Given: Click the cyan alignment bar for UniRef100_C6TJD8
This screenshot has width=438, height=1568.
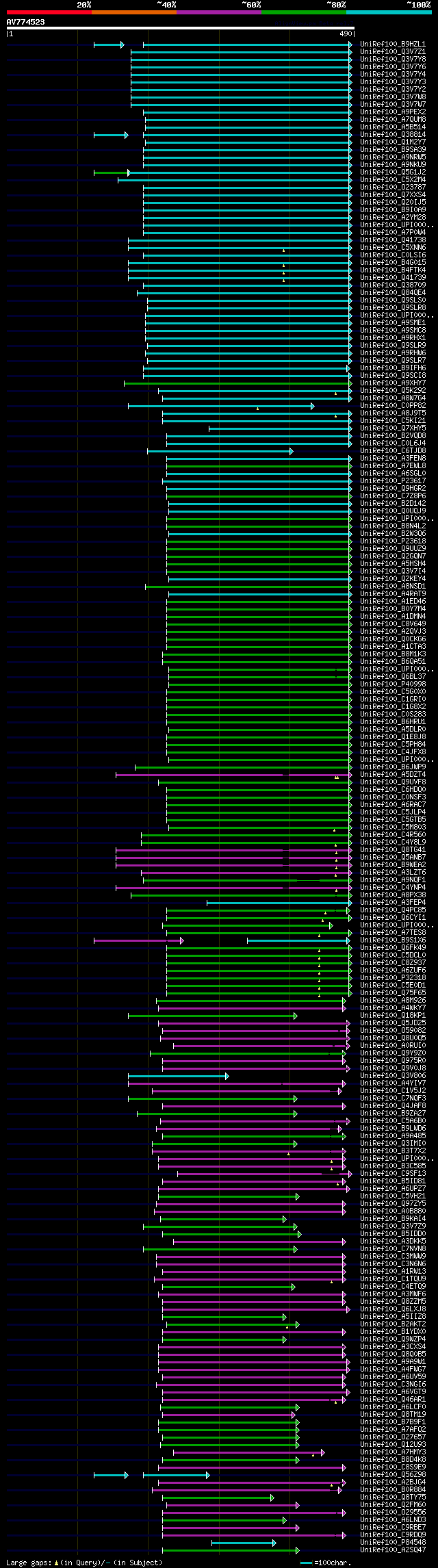Looking at the screenshot, I should click(x=220, y=451).
